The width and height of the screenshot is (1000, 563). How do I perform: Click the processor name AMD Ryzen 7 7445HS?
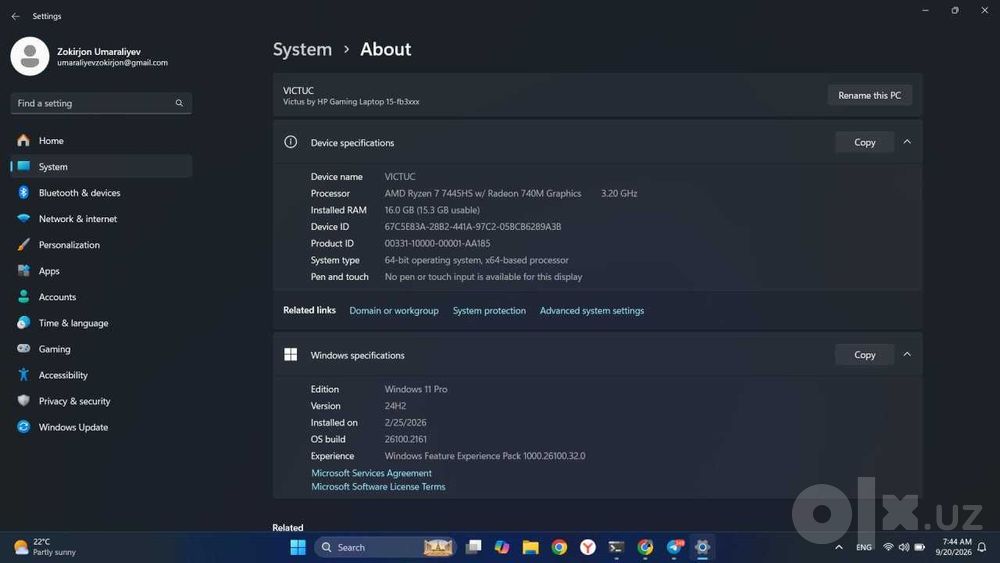click(x=483, y=193)
